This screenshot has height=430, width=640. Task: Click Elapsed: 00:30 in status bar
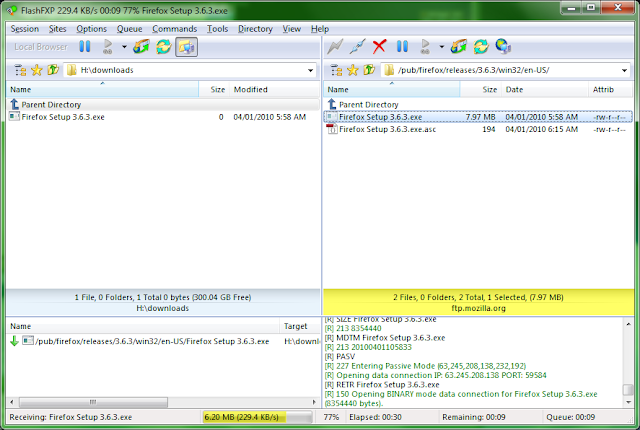click(x=376, y=417)
